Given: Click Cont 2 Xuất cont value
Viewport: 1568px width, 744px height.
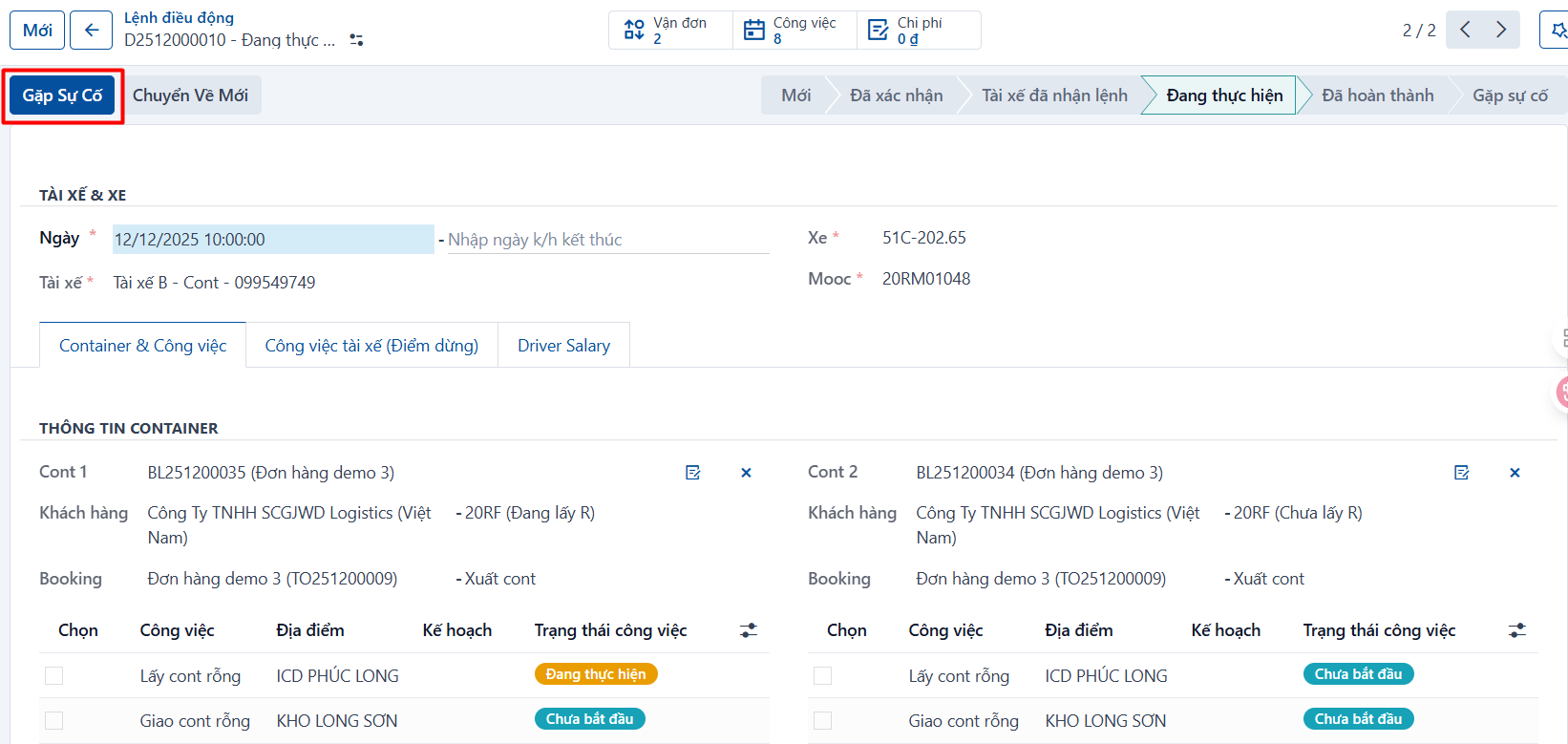Looking at the screenshot, I should point(1269,579).
